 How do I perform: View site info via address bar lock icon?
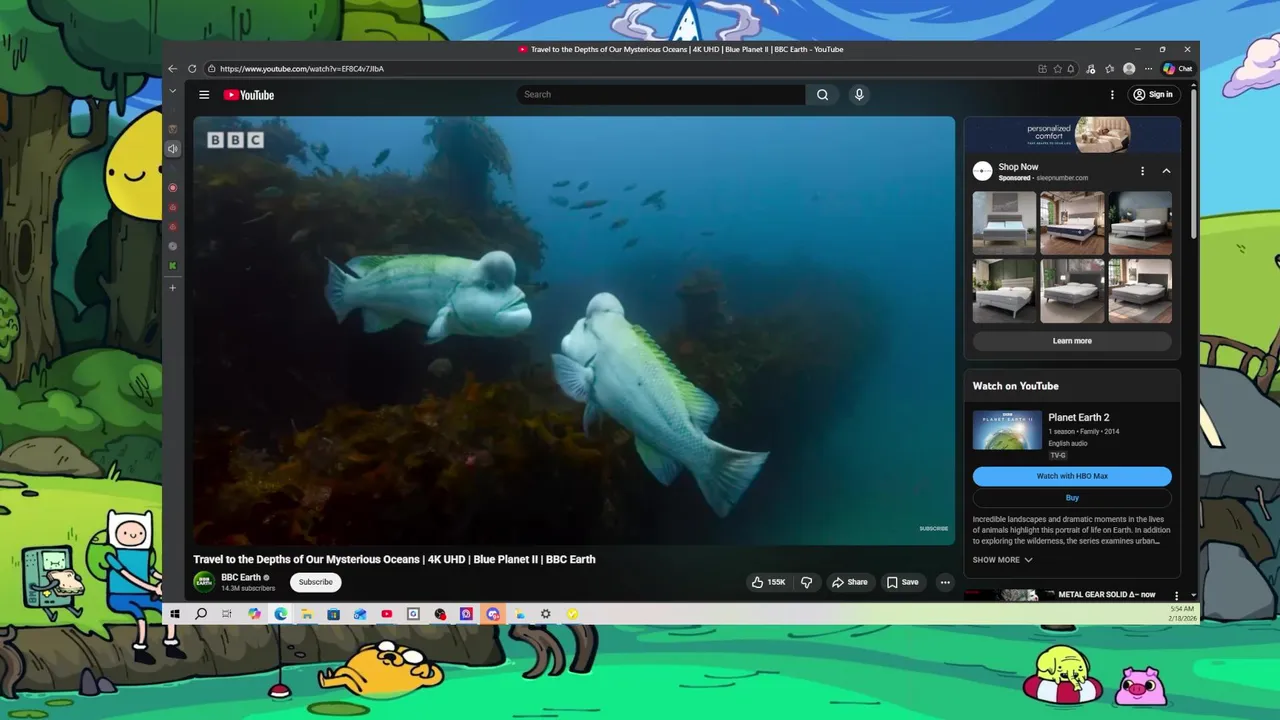pos(211,69)
